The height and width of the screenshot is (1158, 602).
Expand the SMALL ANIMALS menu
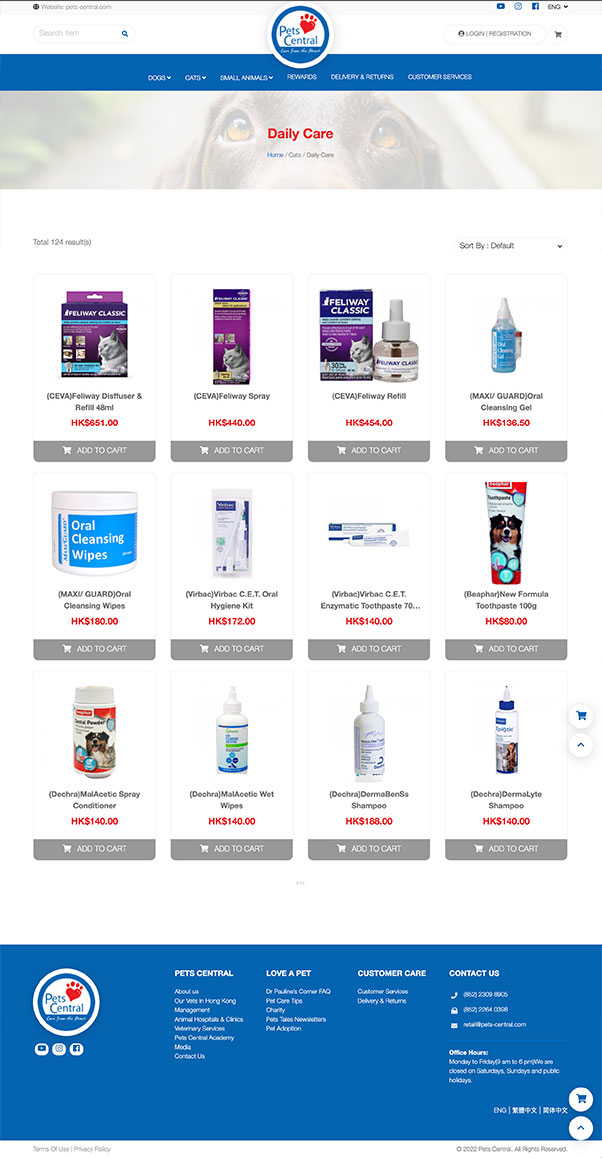(247, 78)
